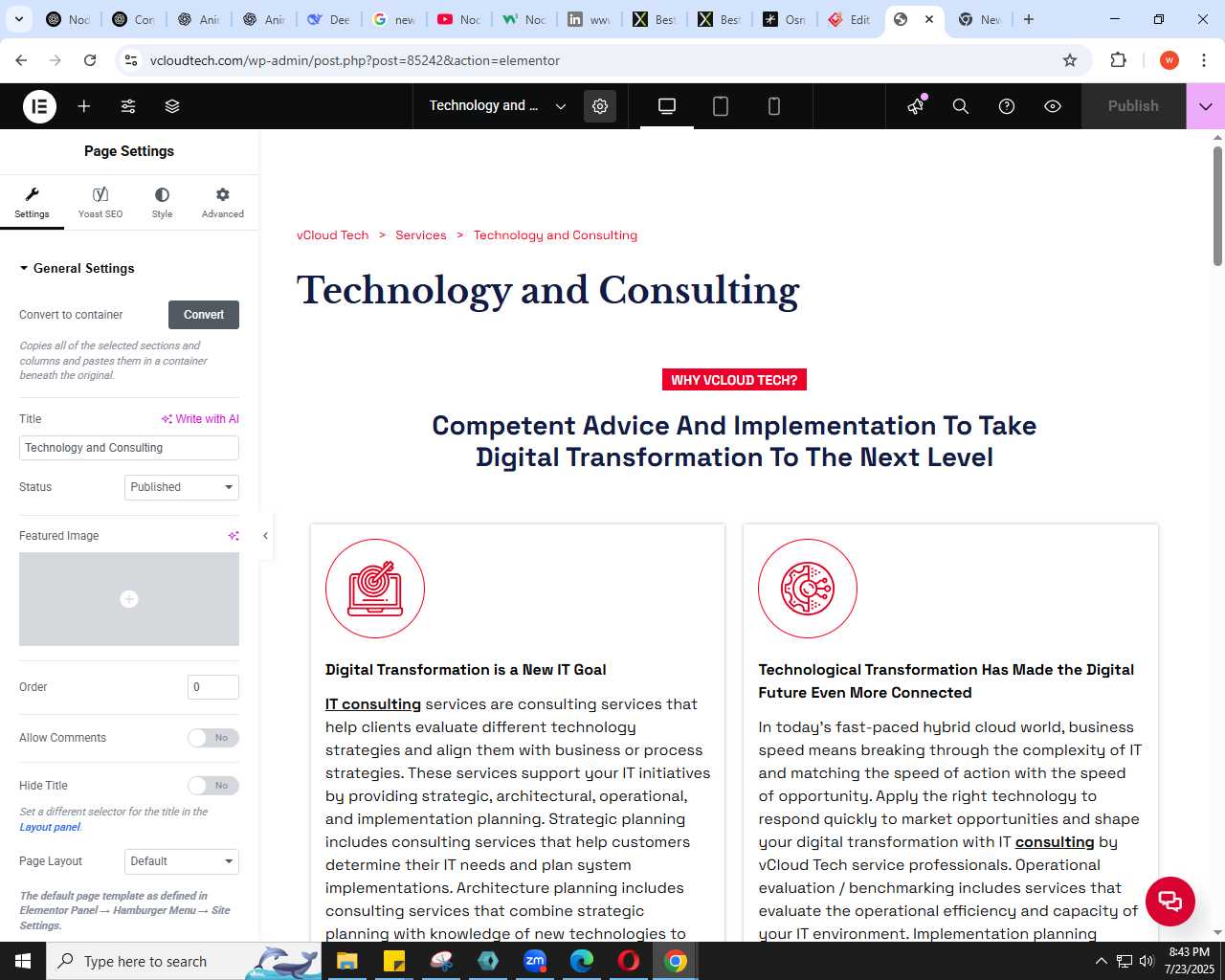Open Layout panel link
Screen dimensions: 1225x980
coord(50,827)
